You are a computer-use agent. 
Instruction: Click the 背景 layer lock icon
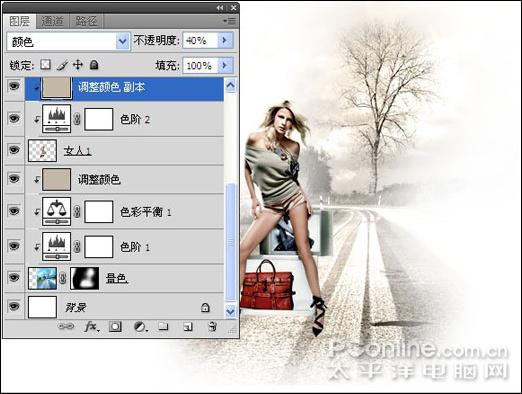[x=205, y=307]
